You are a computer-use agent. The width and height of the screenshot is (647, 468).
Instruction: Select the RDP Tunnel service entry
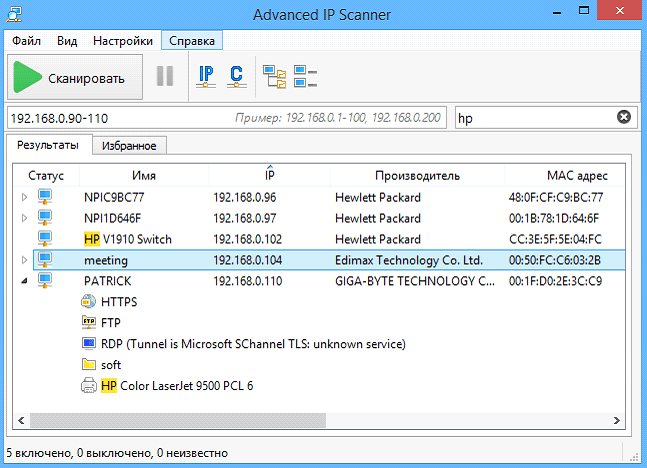[x=253, y=344]
